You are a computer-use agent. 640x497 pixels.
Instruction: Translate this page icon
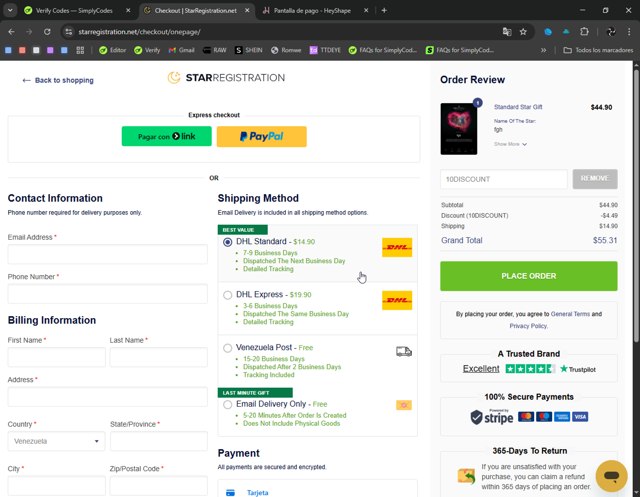pyautogui.click(x=507, y=32)
